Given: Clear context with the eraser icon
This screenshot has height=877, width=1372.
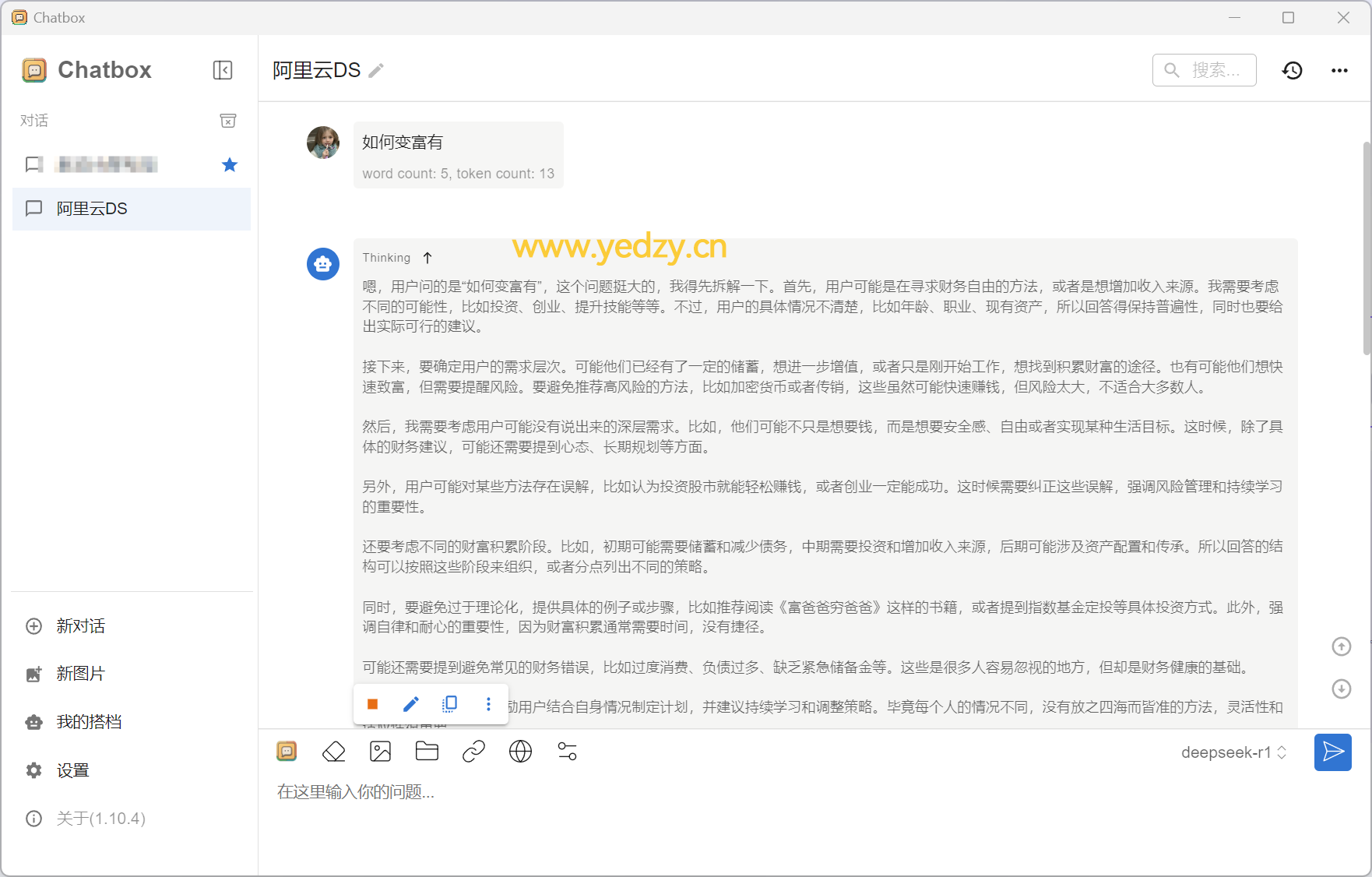Looking at the screenshot, I should [x=333, y=752].
